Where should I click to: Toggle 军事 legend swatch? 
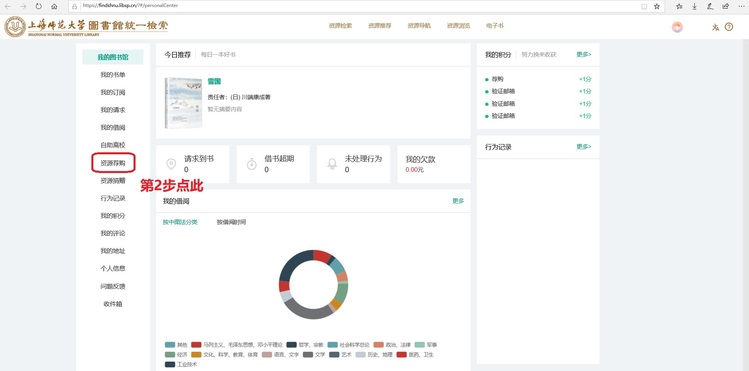419,344
